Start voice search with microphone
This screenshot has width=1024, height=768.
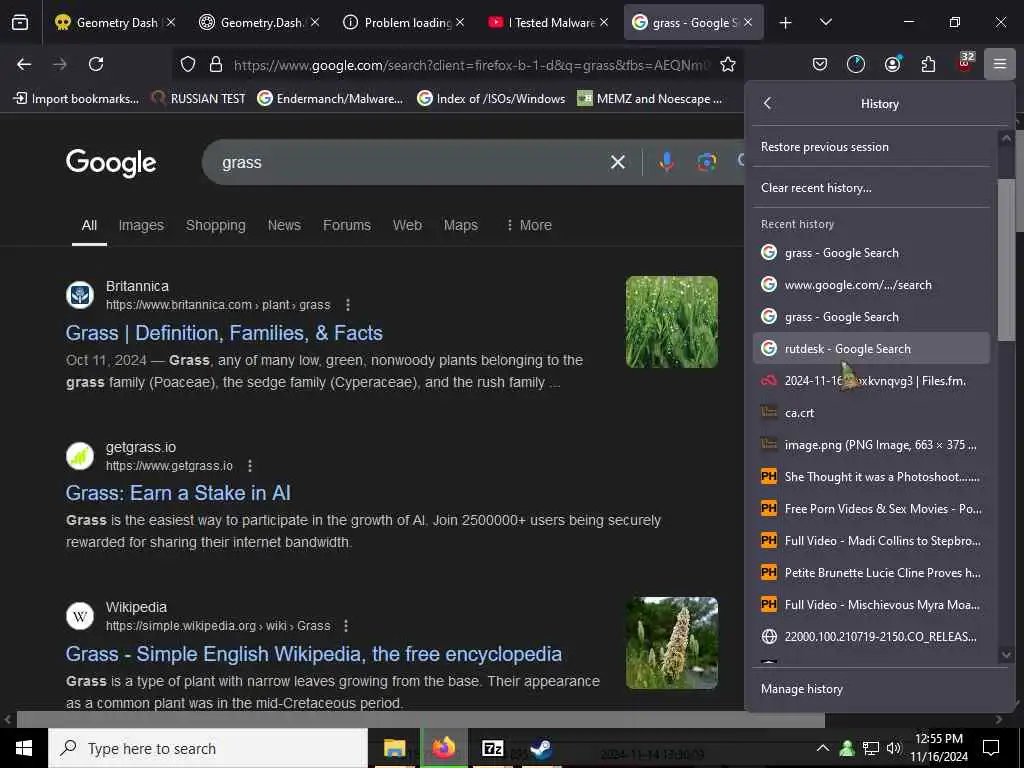tap(666, 161)
